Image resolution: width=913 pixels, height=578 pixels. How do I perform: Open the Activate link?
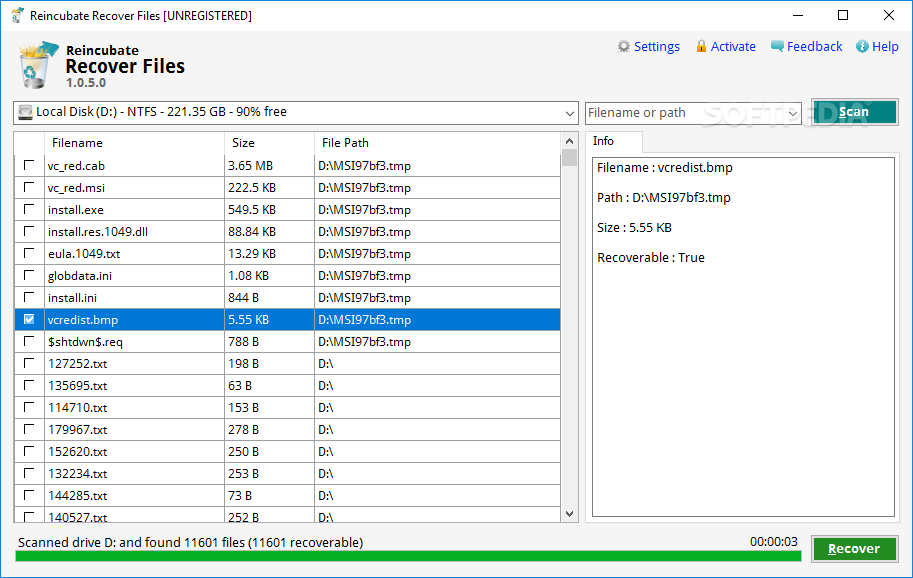coord(733,47)
